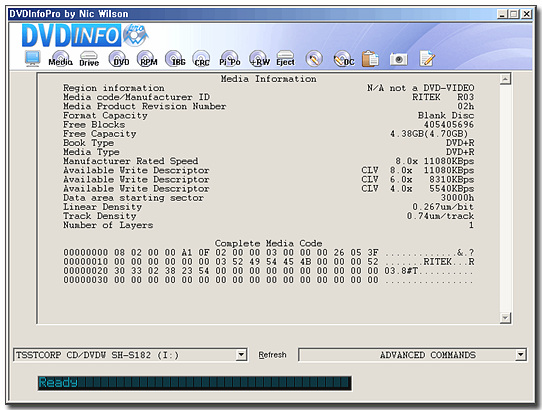Click the hex row starting 00000020
The height and width of the screenshot is (410, 542).
tap(269, 271)
